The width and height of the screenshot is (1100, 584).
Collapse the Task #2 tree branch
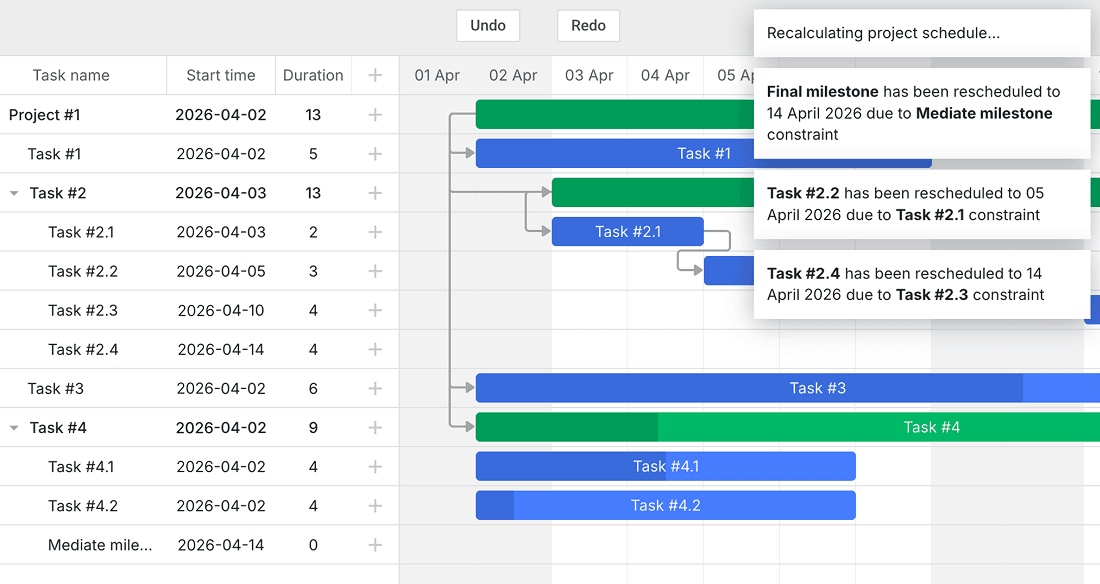14,193
